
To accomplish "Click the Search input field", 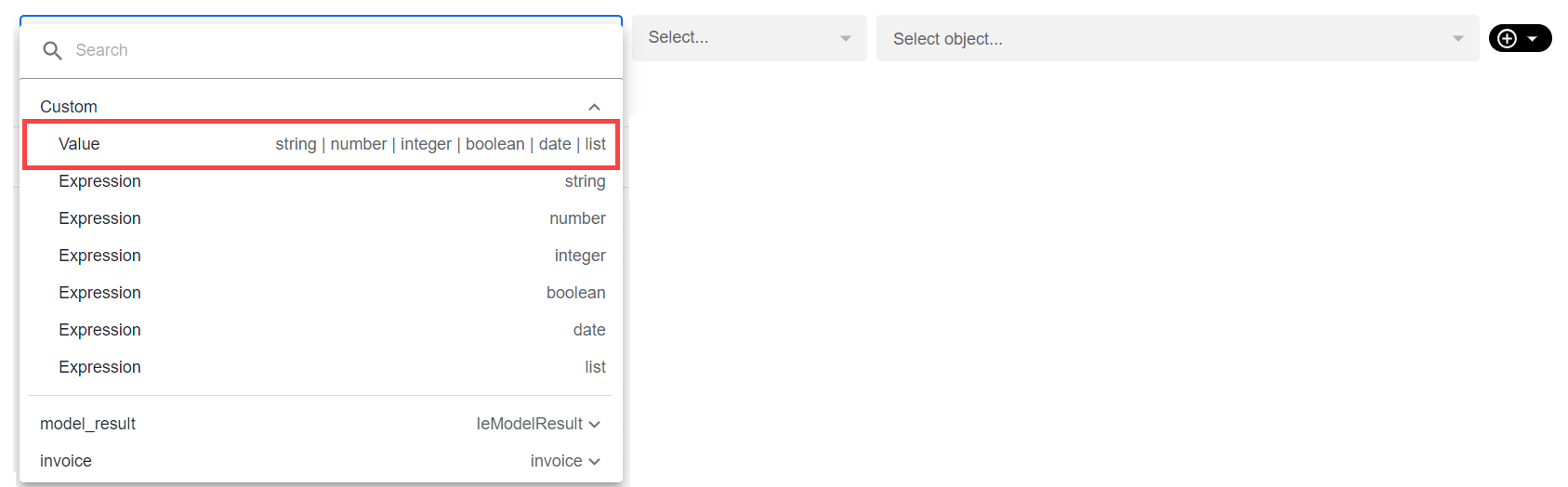I will point(321,50).
